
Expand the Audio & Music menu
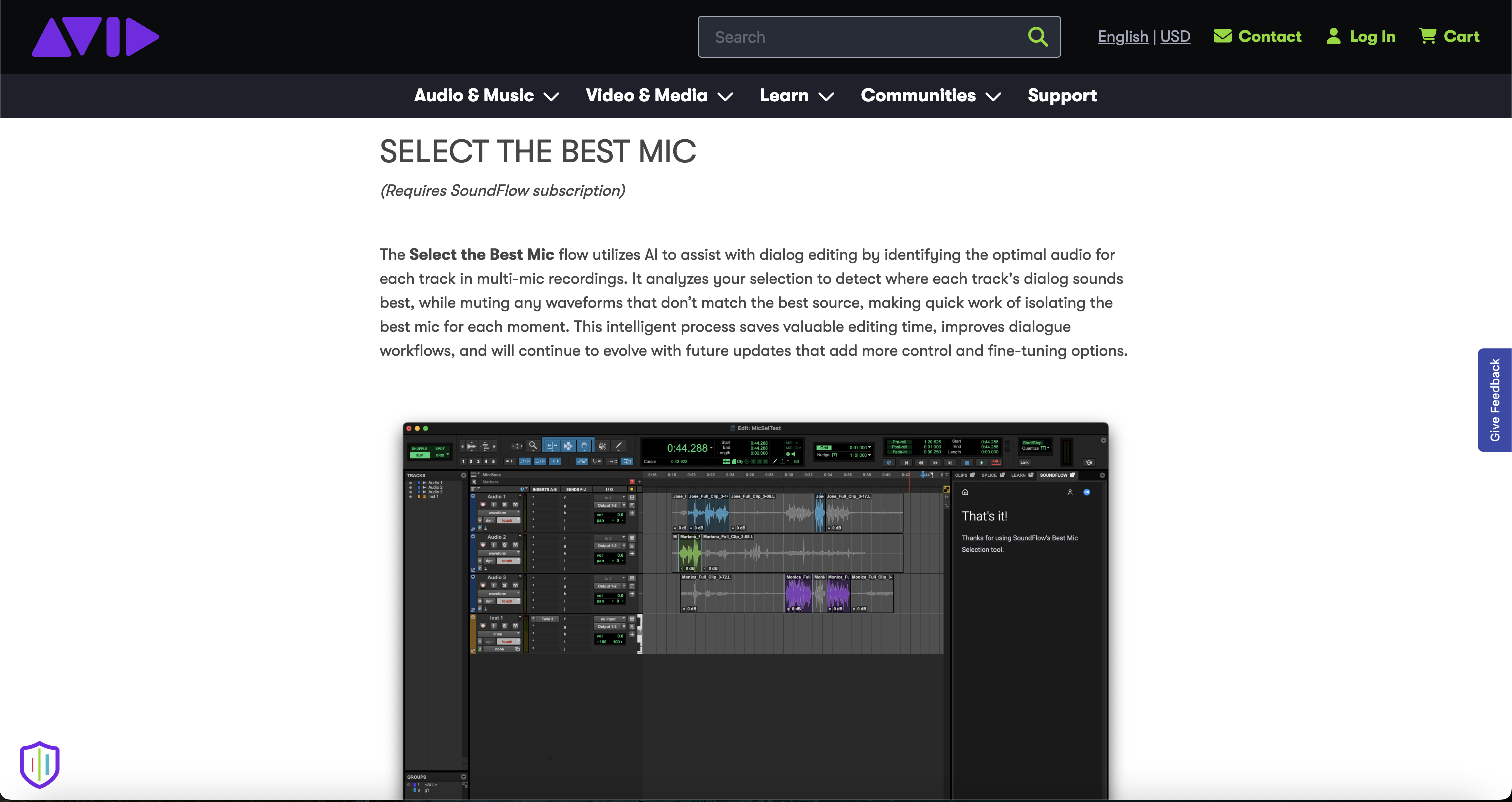point(486,95)
